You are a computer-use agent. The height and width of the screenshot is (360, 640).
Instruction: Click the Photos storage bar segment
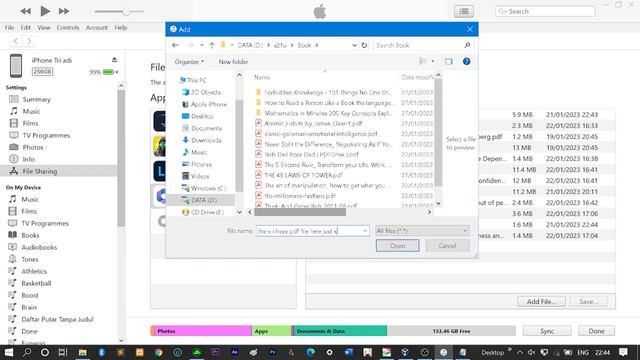click(201, 331)
